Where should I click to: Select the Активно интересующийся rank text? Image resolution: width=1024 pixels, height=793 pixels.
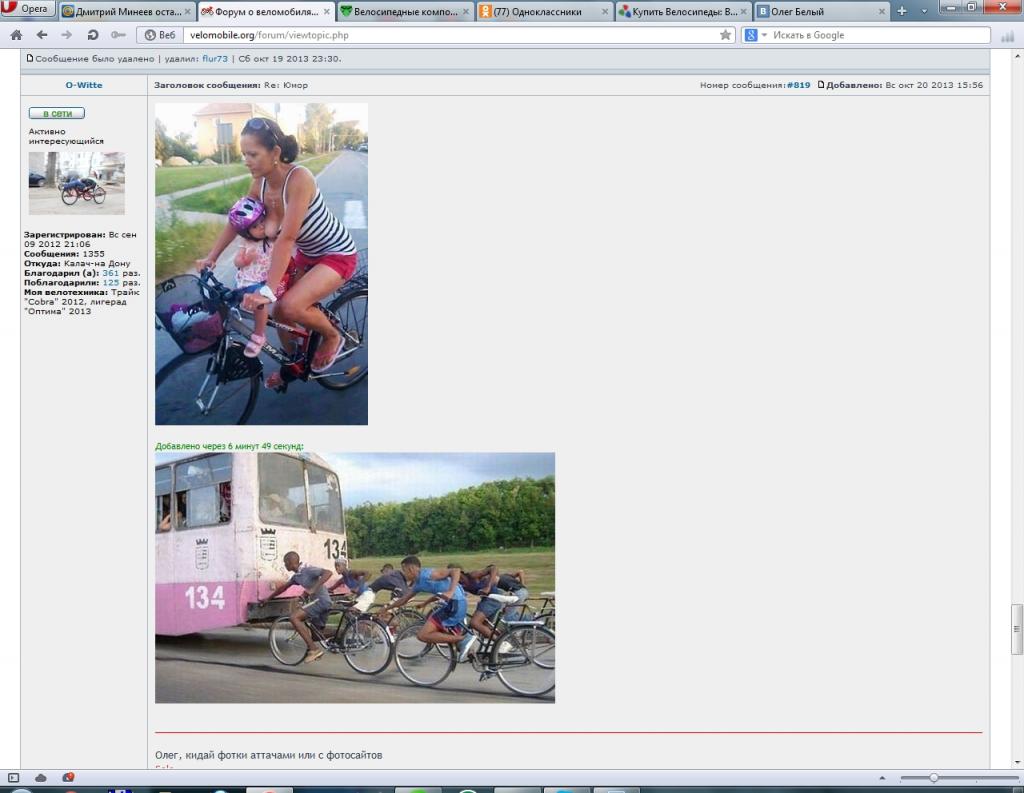[x=66, y=136]
